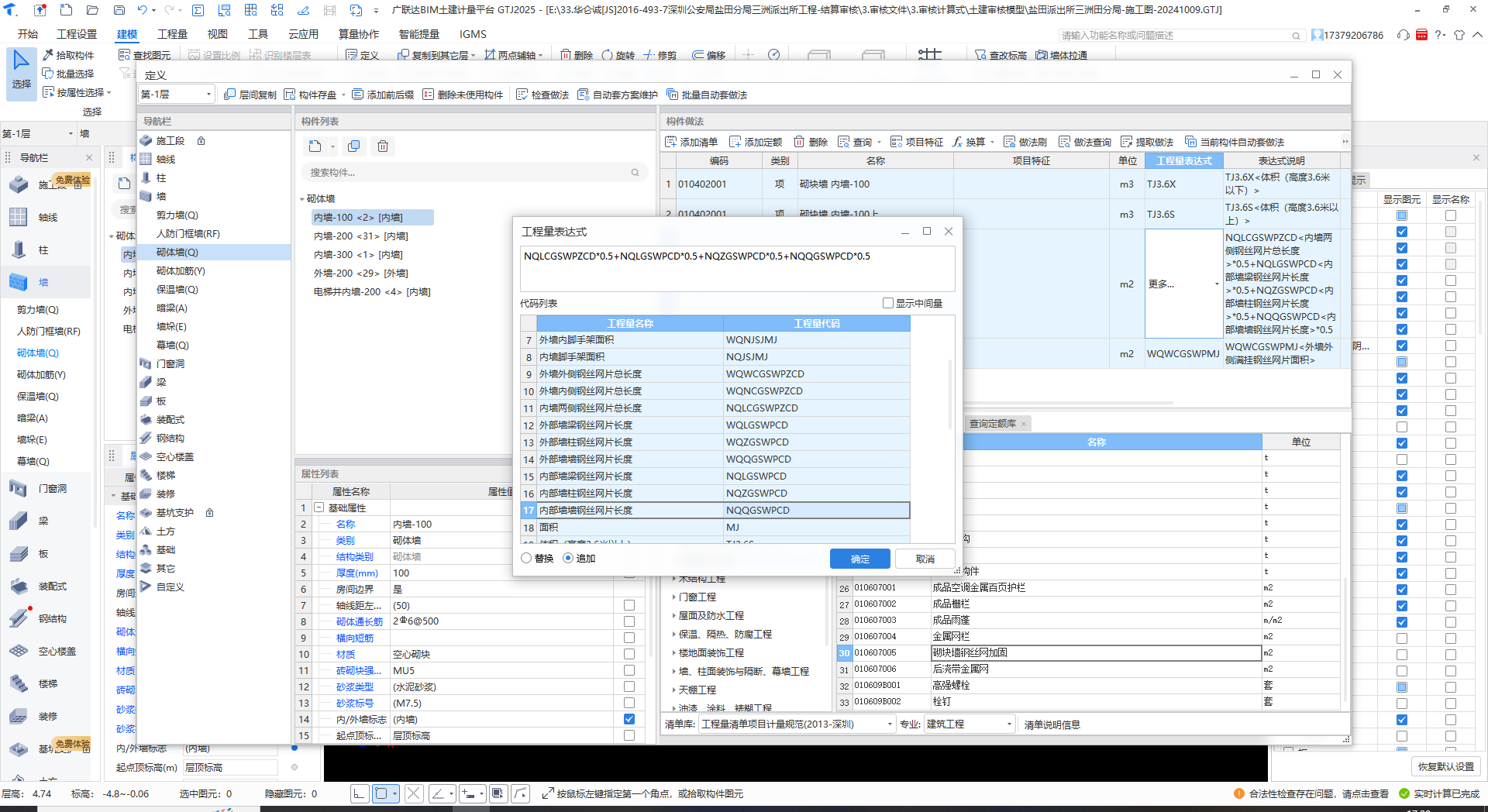
Task: Click the 提取做法 icon
Action: (x=1147, y=142)
